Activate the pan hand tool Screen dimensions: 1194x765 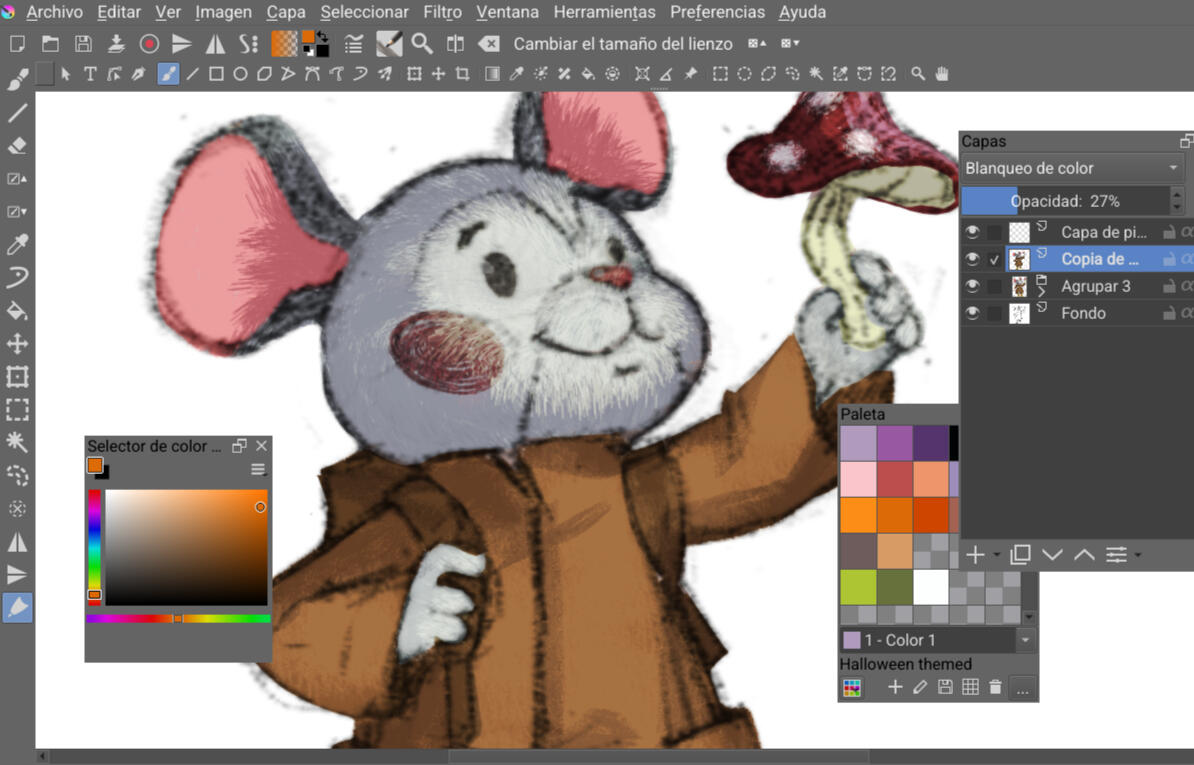942,74
